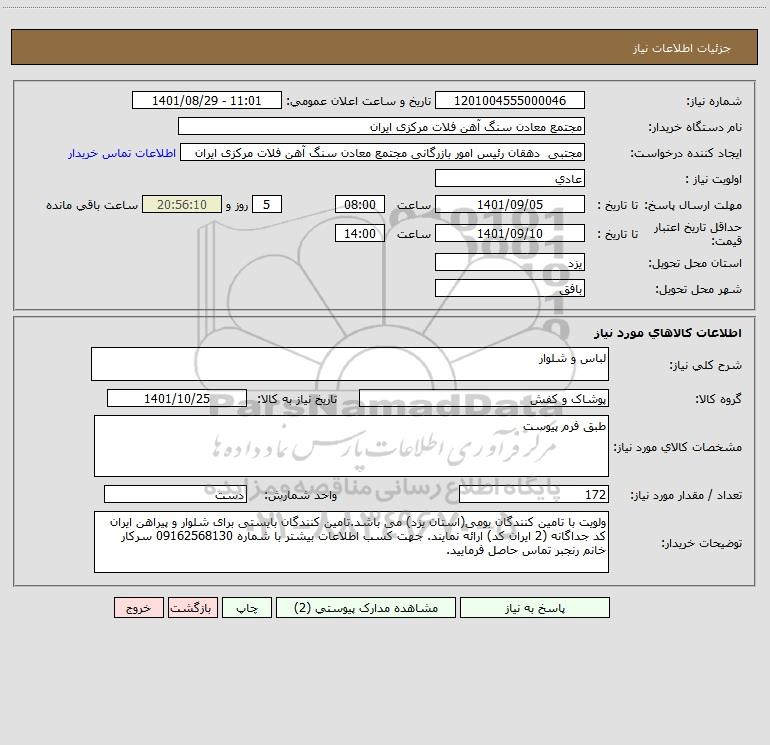This screenshot has height=745, width=770.
Task: Click the توضیحات خریدار label
Action: 702,543
